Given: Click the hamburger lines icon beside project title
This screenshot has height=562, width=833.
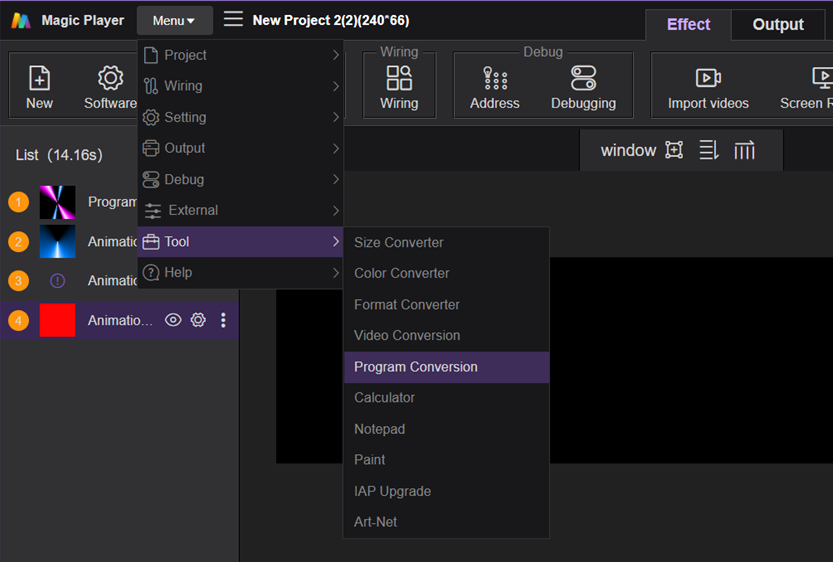Looking at the screenshot, I should coord(233,20).
